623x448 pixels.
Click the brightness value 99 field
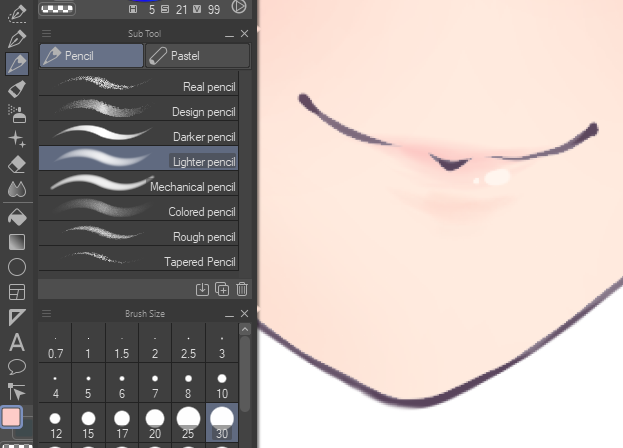click(214, 9)
